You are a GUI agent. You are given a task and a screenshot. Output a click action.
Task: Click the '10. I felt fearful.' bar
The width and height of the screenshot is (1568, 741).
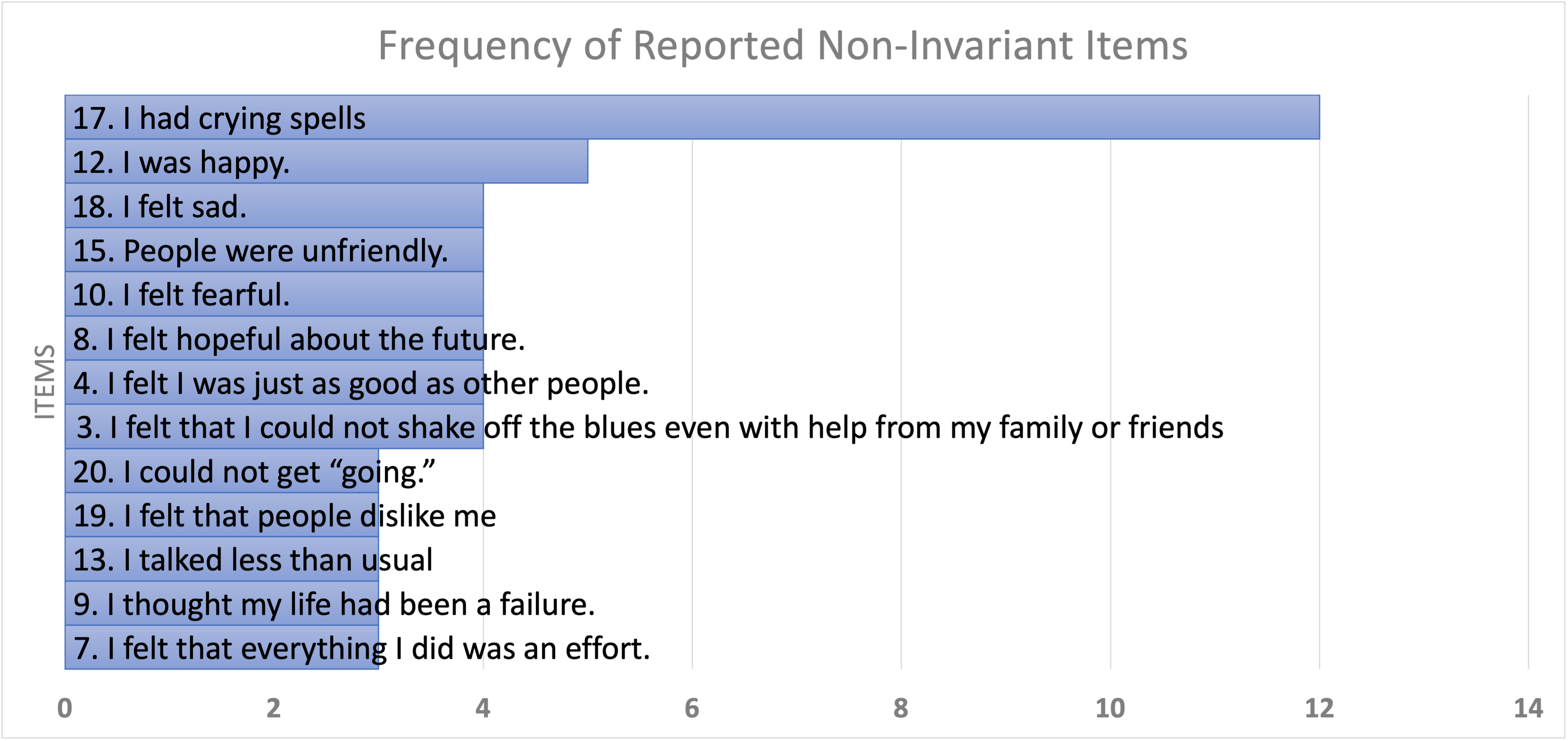274,295
